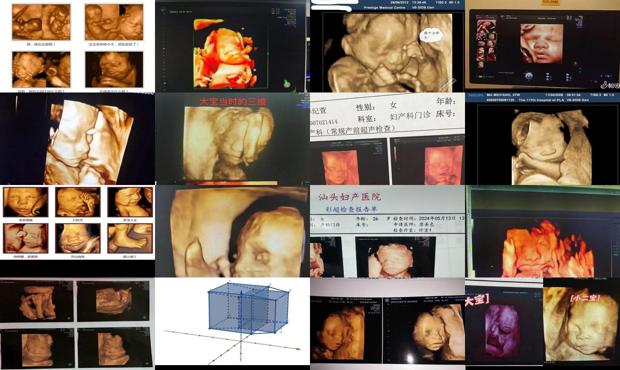The image size is (620, 370).
Task: Open the 汕头妇产医院 report thumbnail
Action: [x=388, y=231]
